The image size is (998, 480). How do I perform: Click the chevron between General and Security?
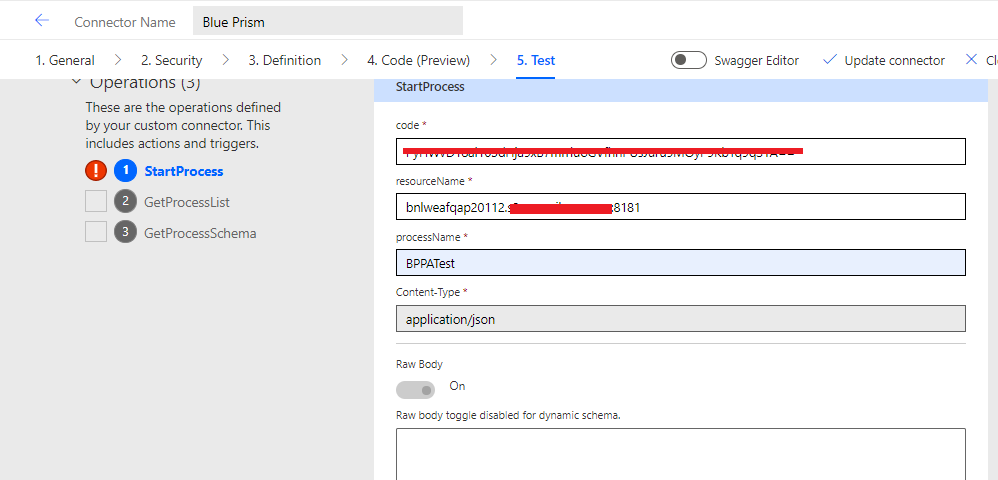(118, 60)
